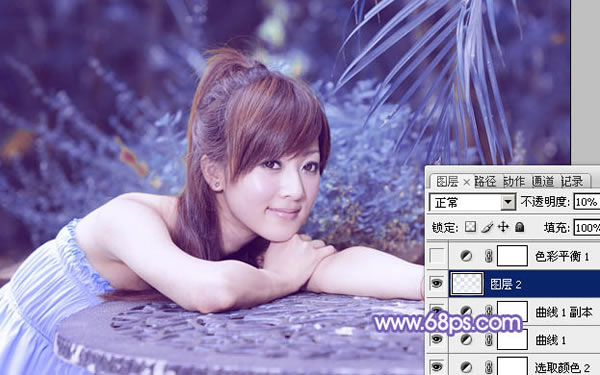Click the lock position move icon
Viewport: 600px width, 375px height.
tap(503, 227)
